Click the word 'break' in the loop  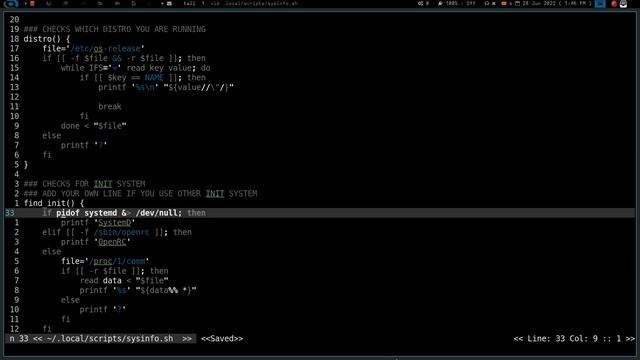[x=110, y=107]
